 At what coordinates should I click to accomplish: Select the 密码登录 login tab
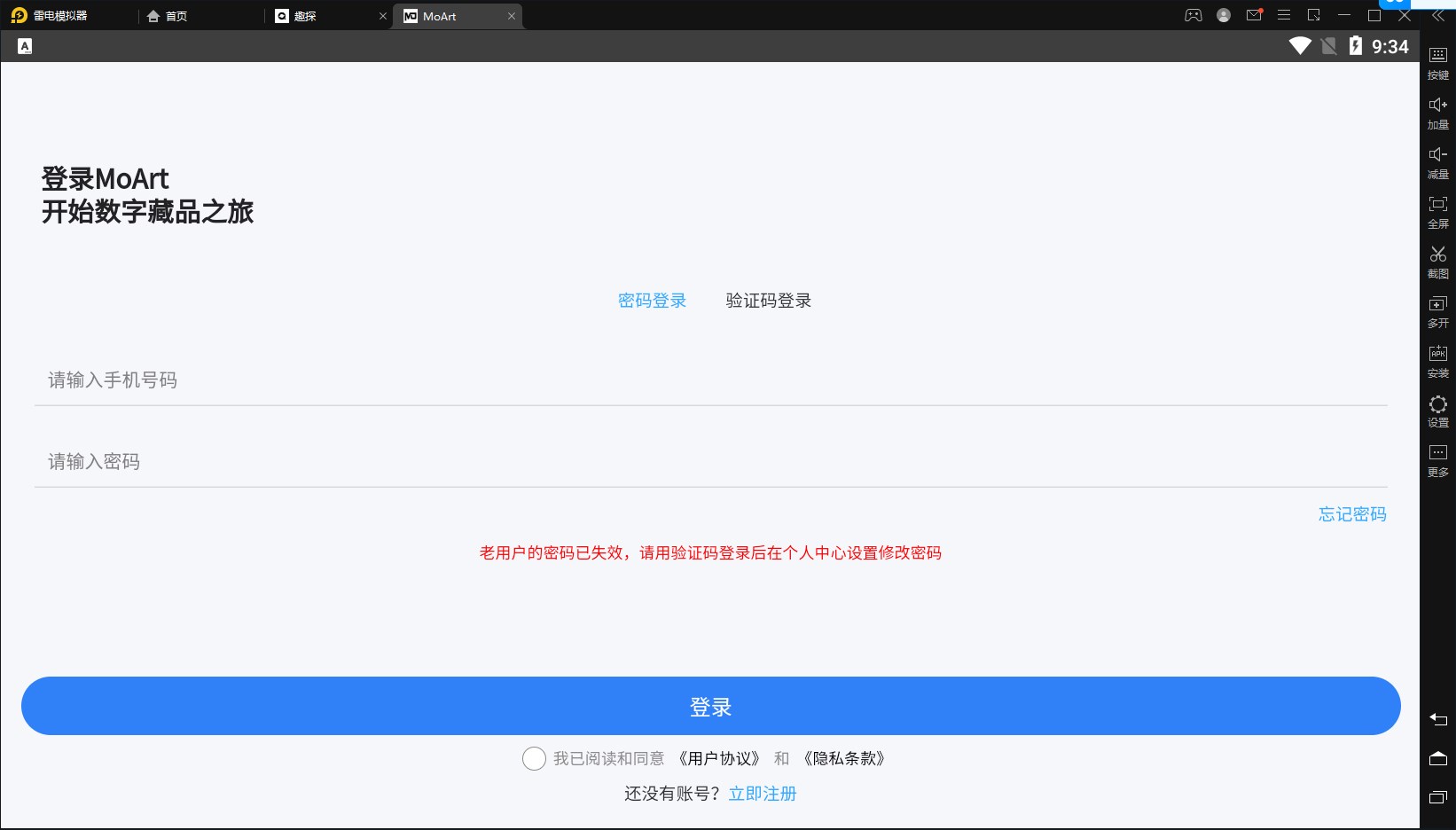click(653, 301)
